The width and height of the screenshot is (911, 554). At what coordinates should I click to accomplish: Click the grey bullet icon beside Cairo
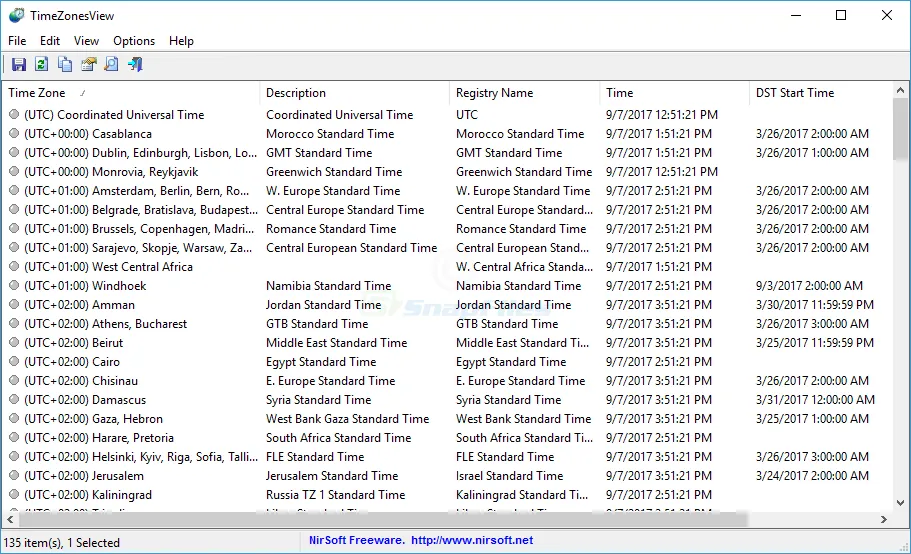(x=15, y=361)
